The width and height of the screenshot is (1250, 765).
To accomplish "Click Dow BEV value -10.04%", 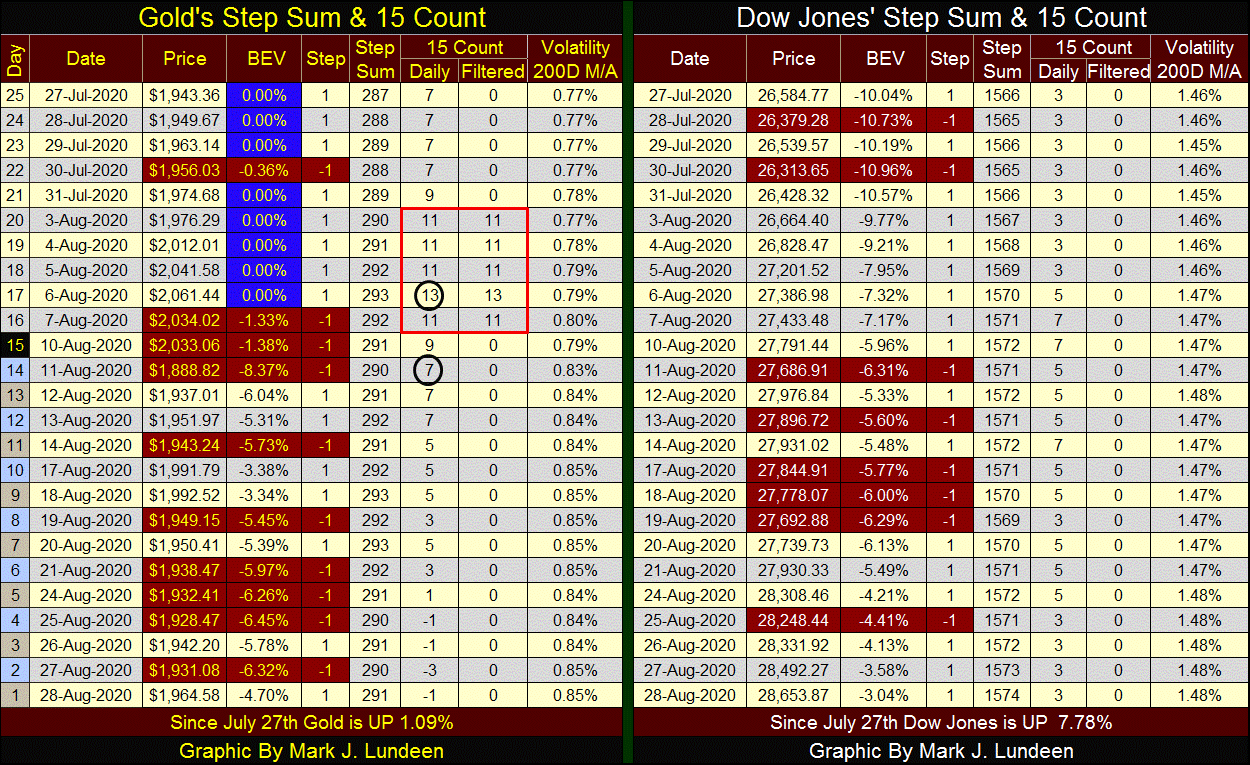I will coord(884,96).
